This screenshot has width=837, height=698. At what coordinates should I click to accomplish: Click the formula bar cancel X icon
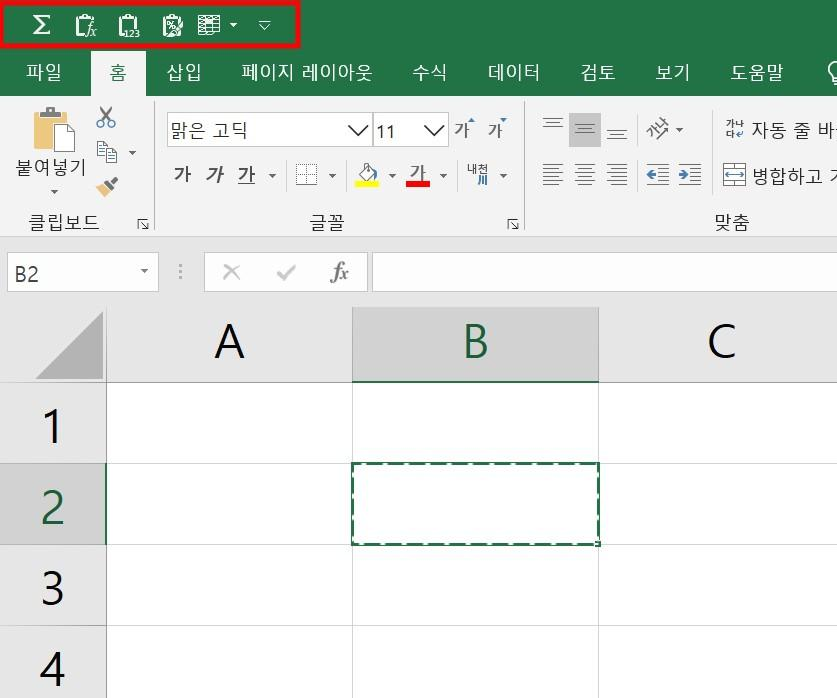pyautogui.click(x=231, y=272)
